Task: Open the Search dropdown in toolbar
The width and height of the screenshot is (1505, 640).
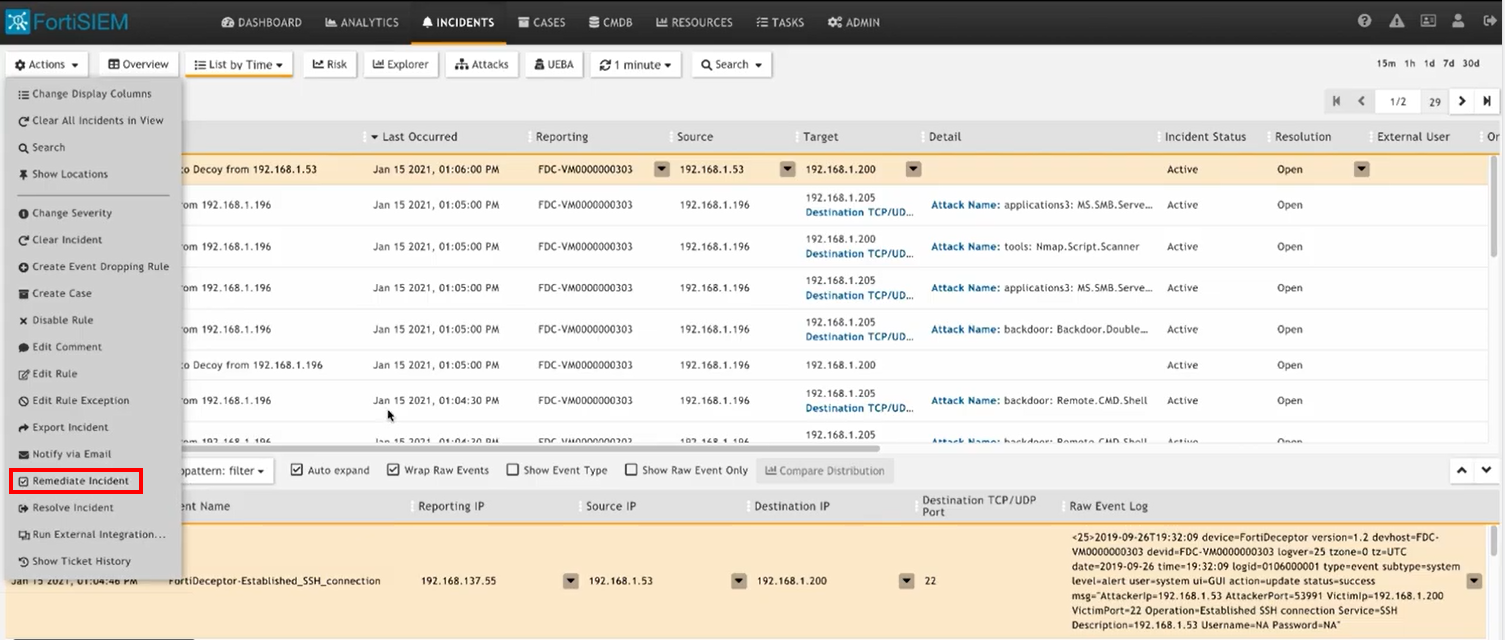Action: tap(731, 65)
